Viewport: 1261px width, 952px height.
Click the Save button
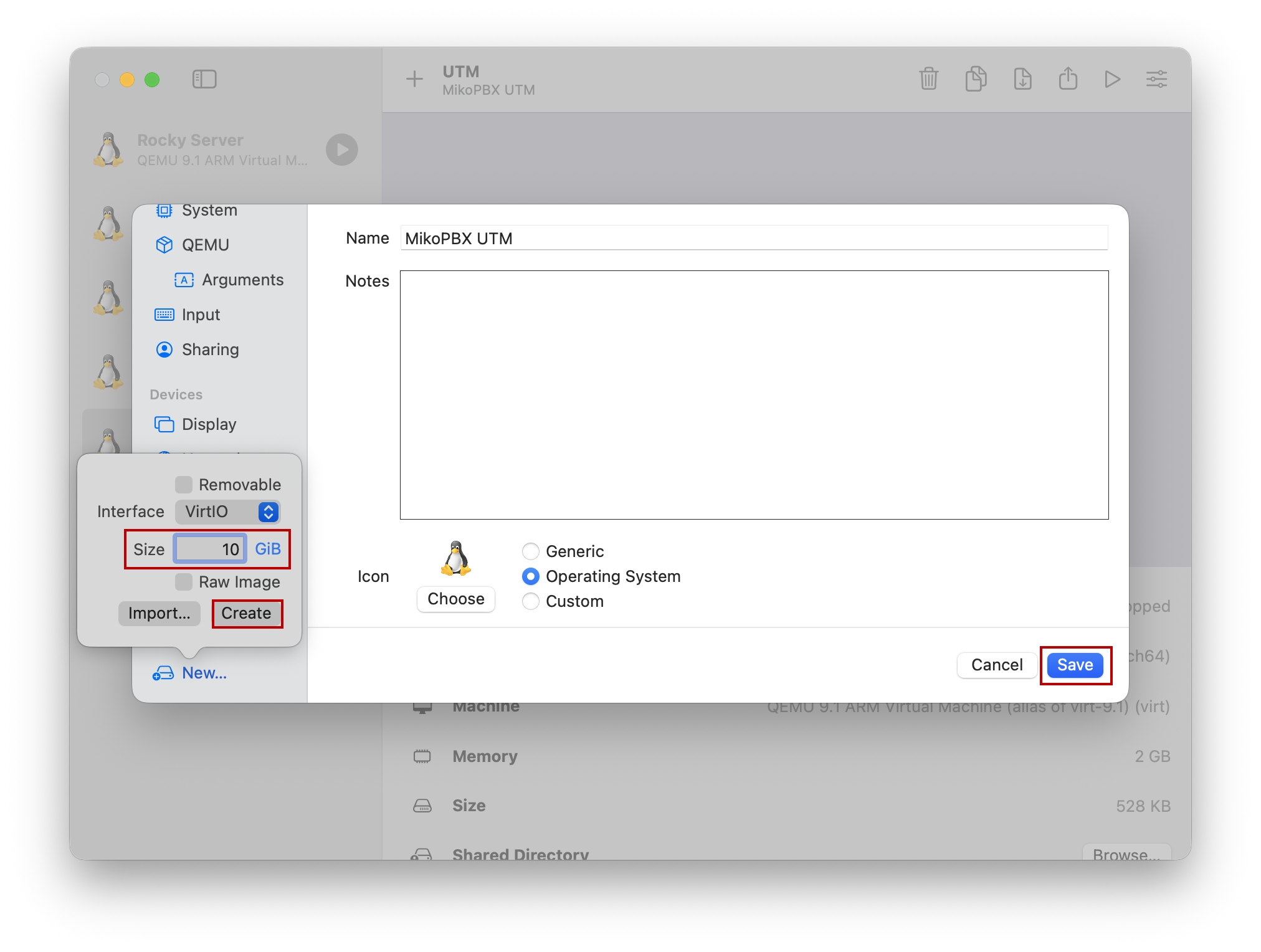point(1075,665)
